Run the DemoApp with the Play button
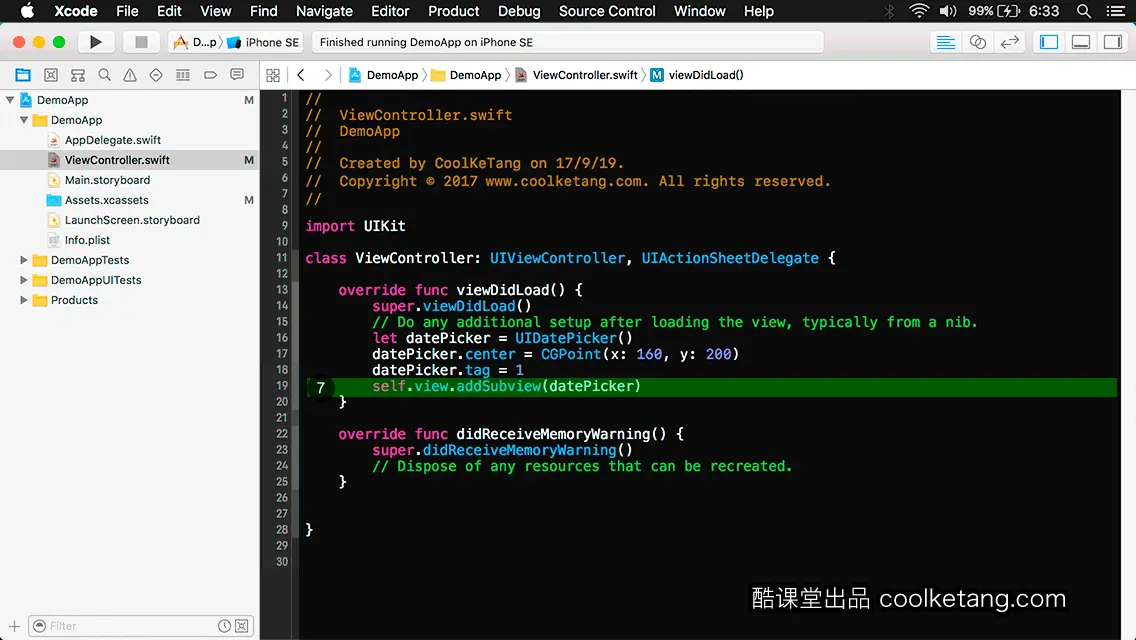 95,42
